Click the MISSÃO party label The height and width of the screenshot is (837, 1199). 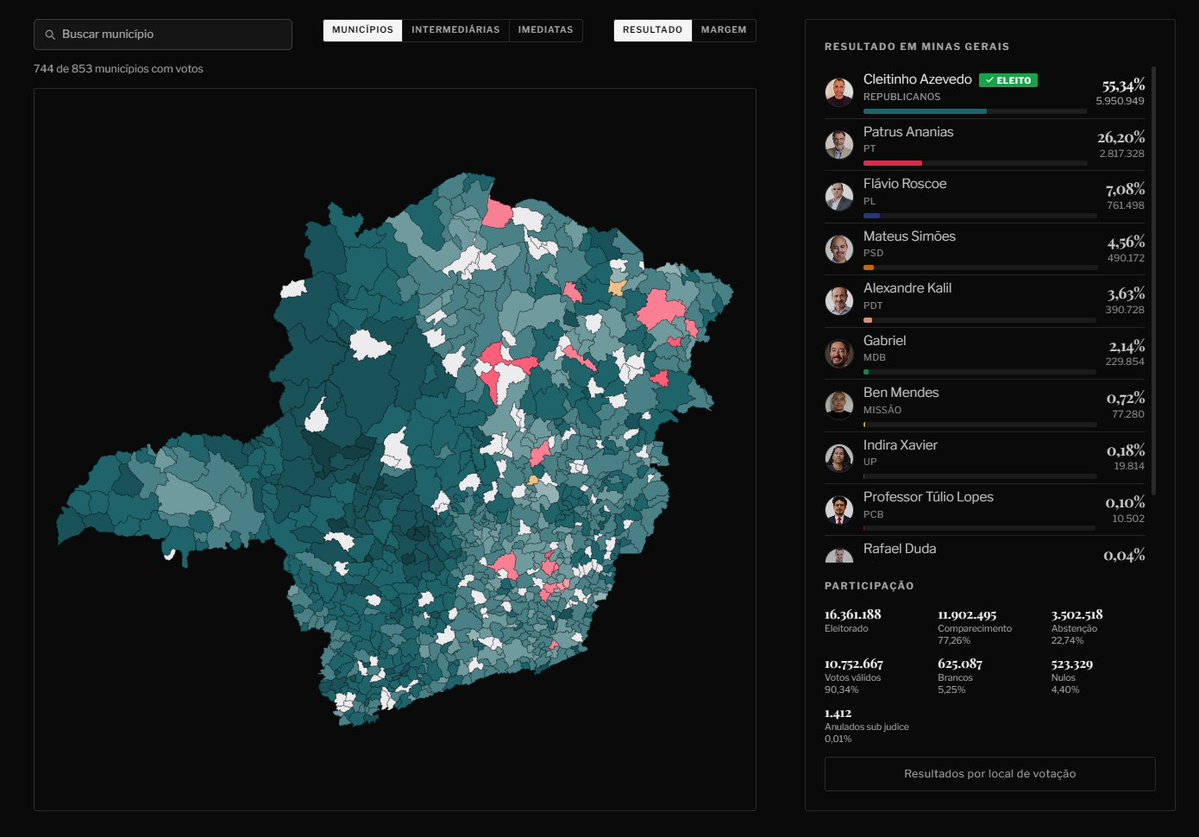point(882,410)
